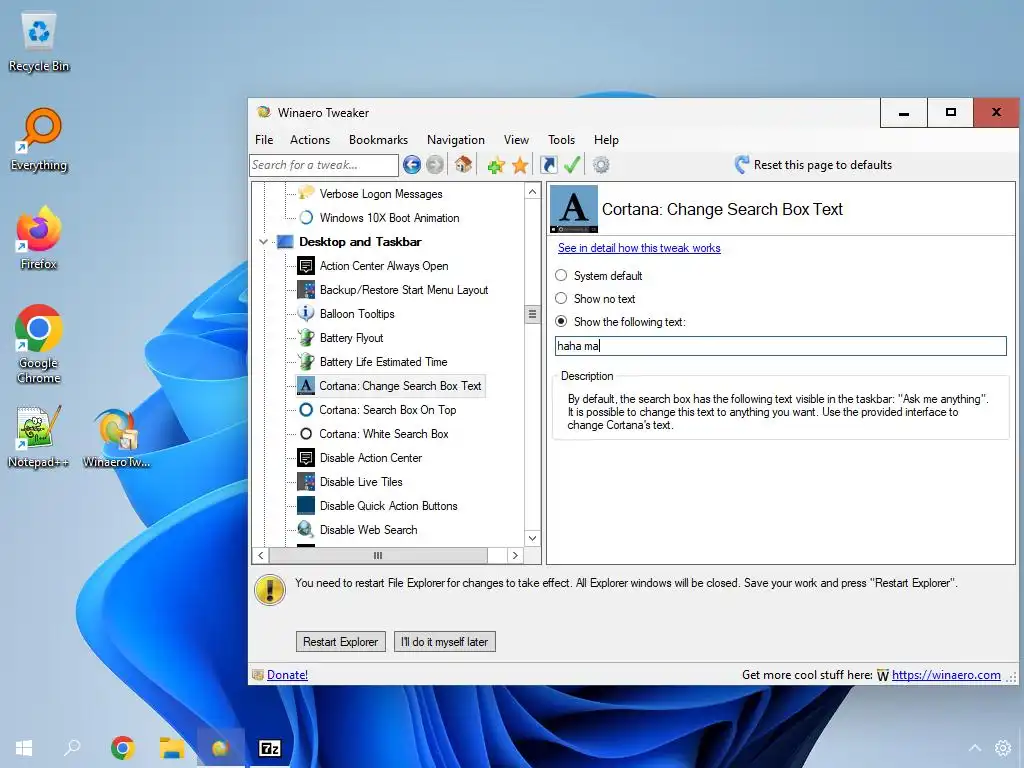The image size is (1024, 768).
Task: Click the Search for a tweak box
Action: pyautogui.click(x=324, y=165)
